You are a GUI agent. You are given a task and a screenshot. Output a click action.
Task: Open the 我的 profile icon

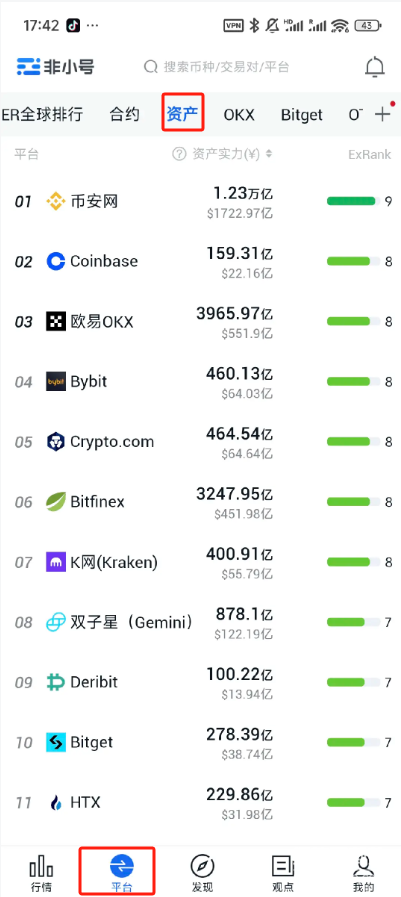[364, 867]
